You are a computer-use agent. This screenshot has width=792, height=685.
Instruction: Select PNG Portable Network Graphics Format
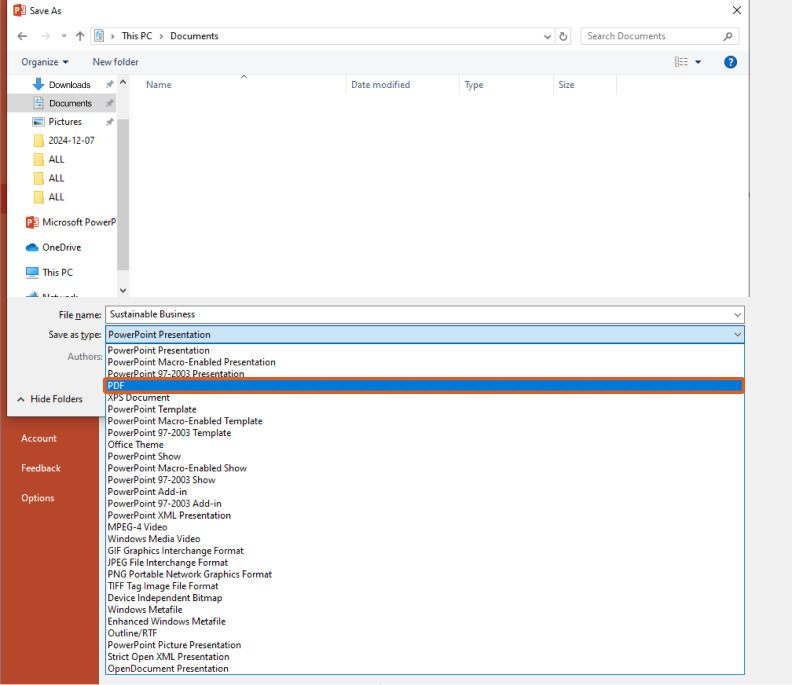425,574
